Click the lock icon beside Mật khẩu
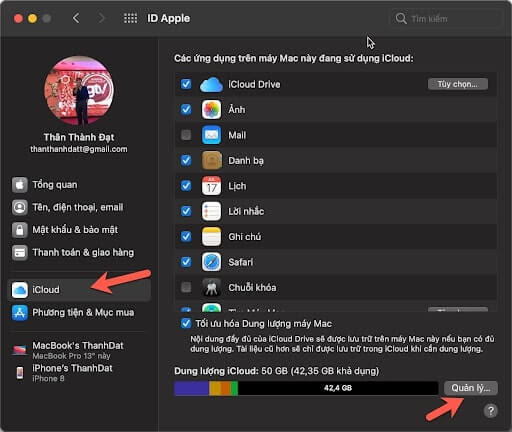The image size is (512, 432). click(20, 230)
